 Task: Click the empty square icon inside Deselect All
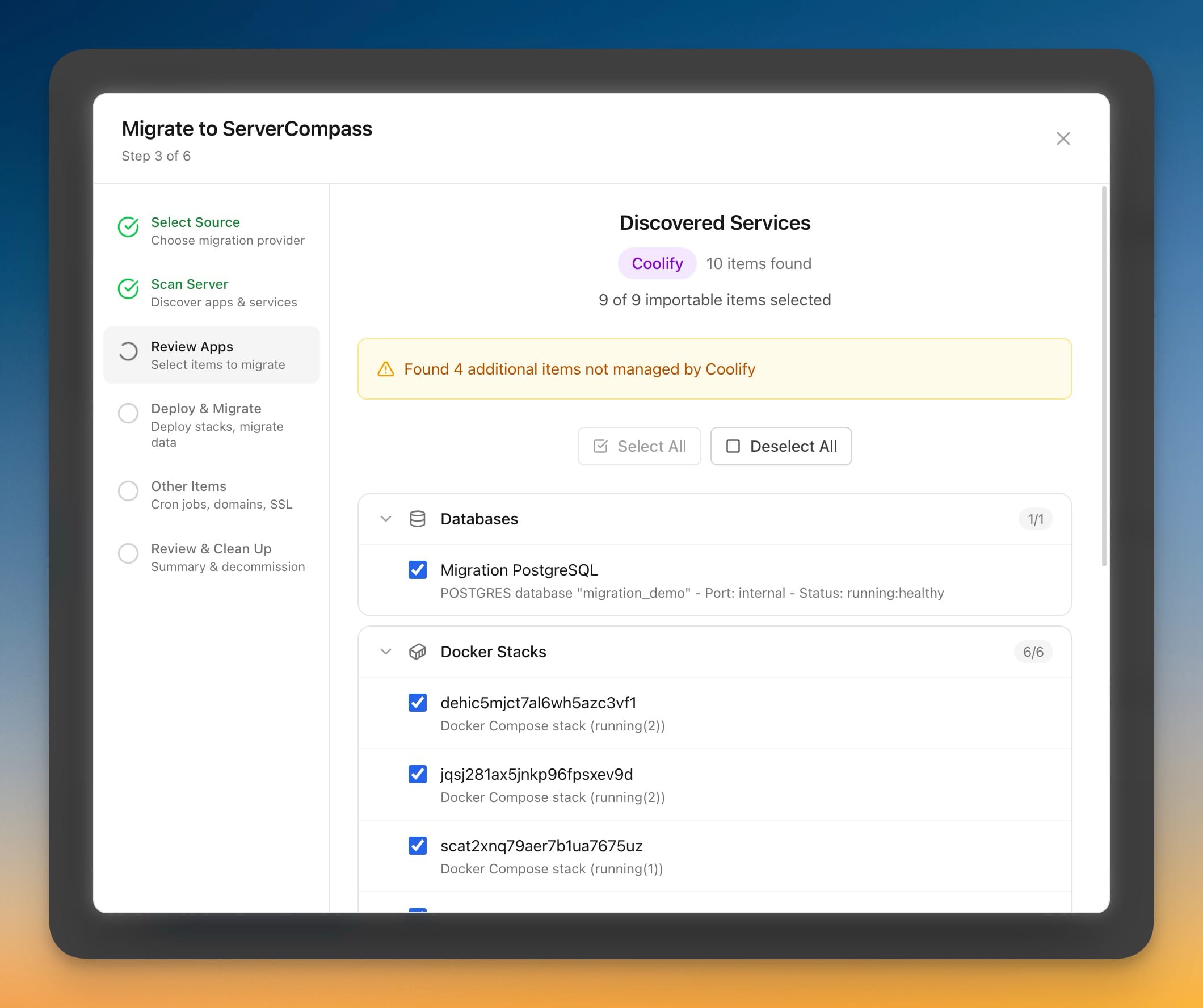click(733, 447)
